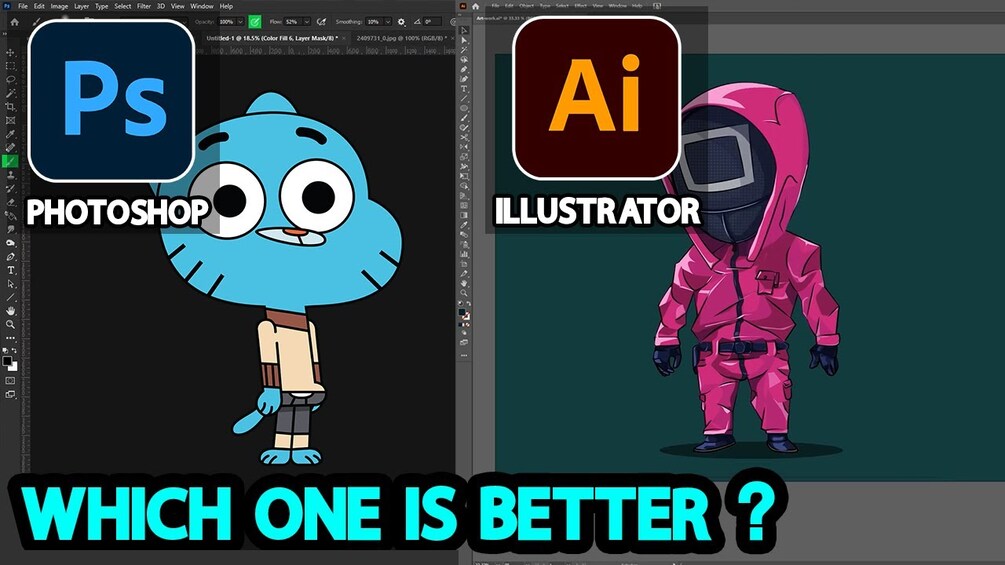Open the Opacity 100% dropdown arrow
The image size is (1005, 565).
[x=240, y=22]
